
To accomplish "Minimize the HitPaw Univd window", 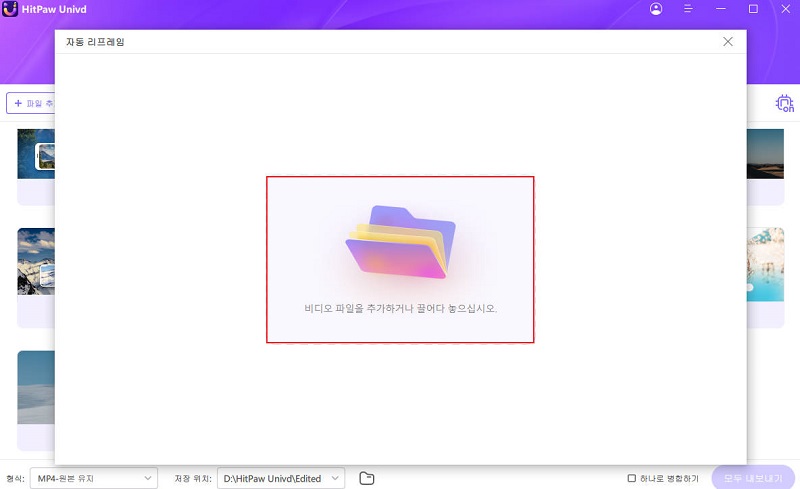I will pos(720,9).
